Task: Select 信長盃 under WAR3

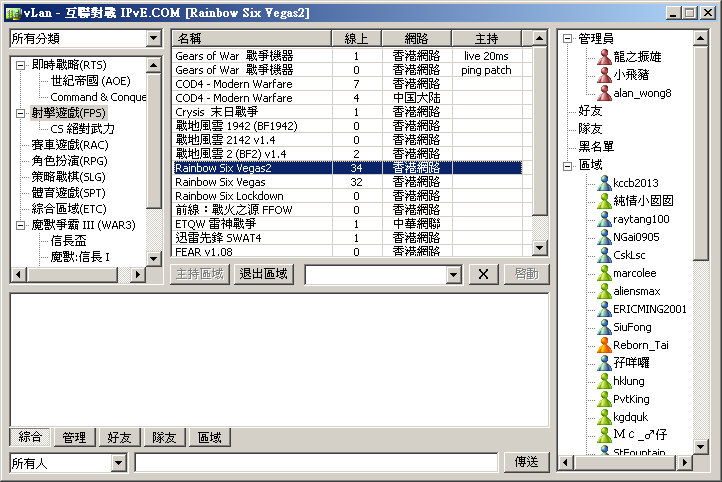Action: pos(69,241)
